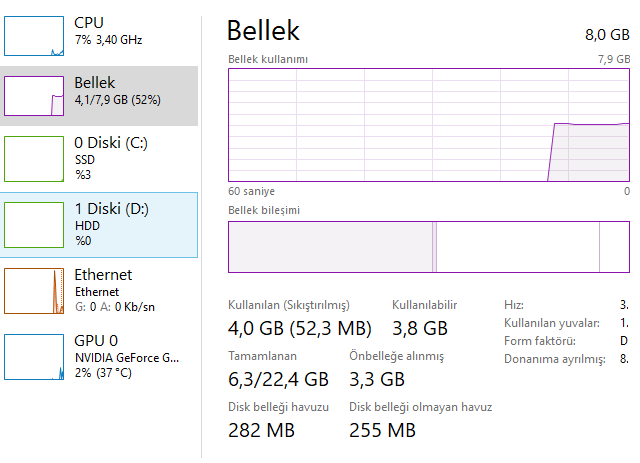Click the used memory segment in composition bar
The image size is (640, 463).
pyautogui.click(x=330, y=247)
